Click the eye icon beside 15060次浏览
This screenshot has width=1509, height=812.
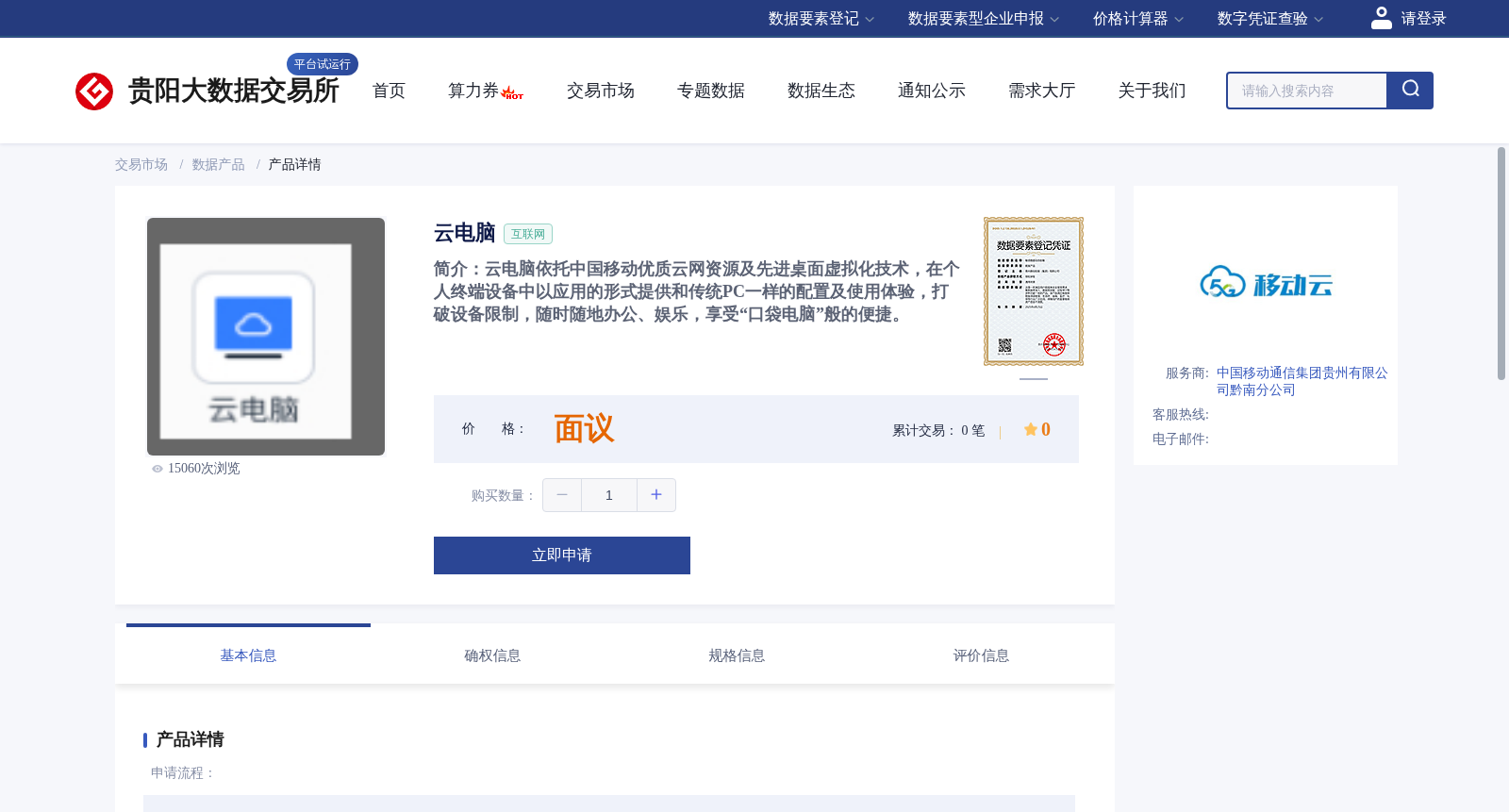pyautogui.click(x=158, y=469)
